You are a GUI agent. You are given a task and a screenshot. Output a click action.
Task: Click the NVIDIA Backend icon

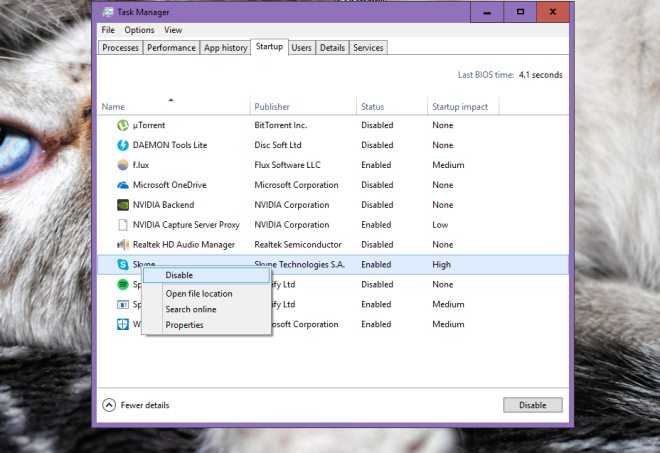122,205
